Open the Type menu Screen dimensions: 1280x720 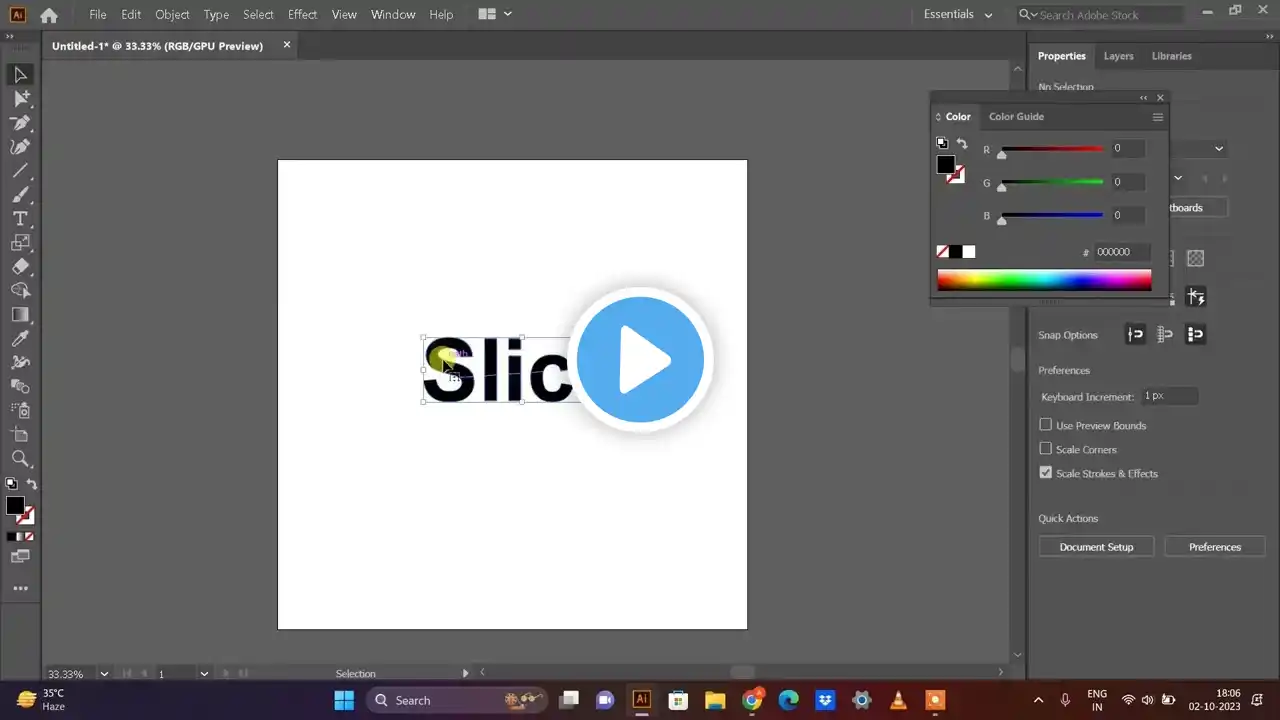pos(216,15)
